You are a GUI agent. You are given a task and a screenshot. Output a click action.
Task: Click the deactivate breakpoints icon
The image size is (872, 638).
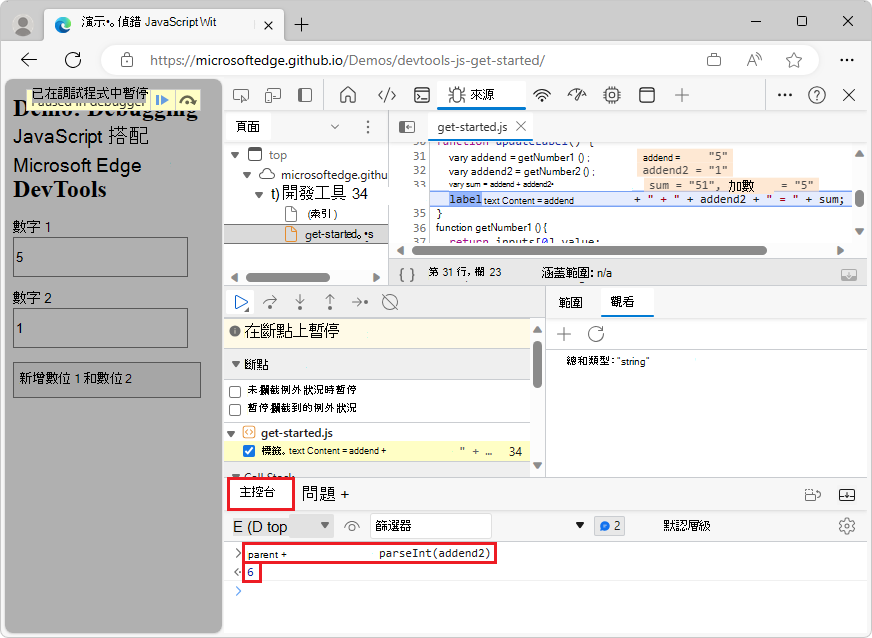tap(390, 302)
